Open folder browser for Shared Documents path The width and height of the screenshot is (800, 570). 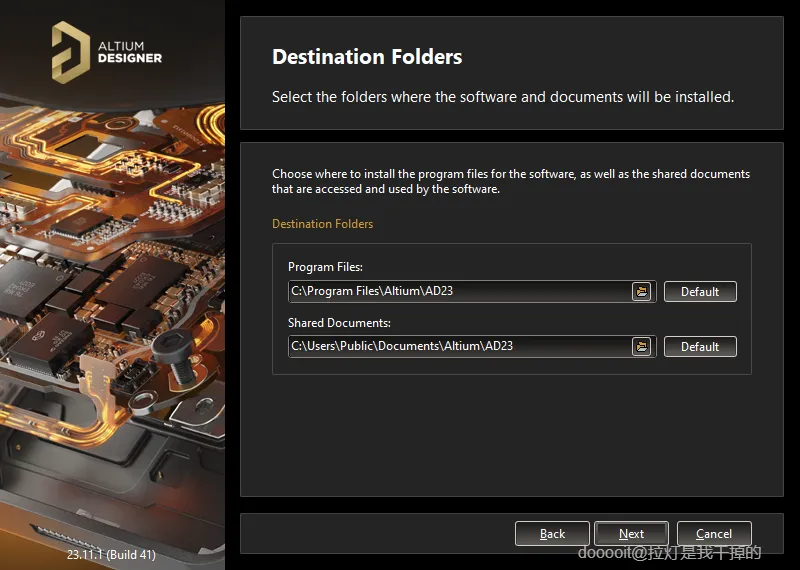(641, 346)
